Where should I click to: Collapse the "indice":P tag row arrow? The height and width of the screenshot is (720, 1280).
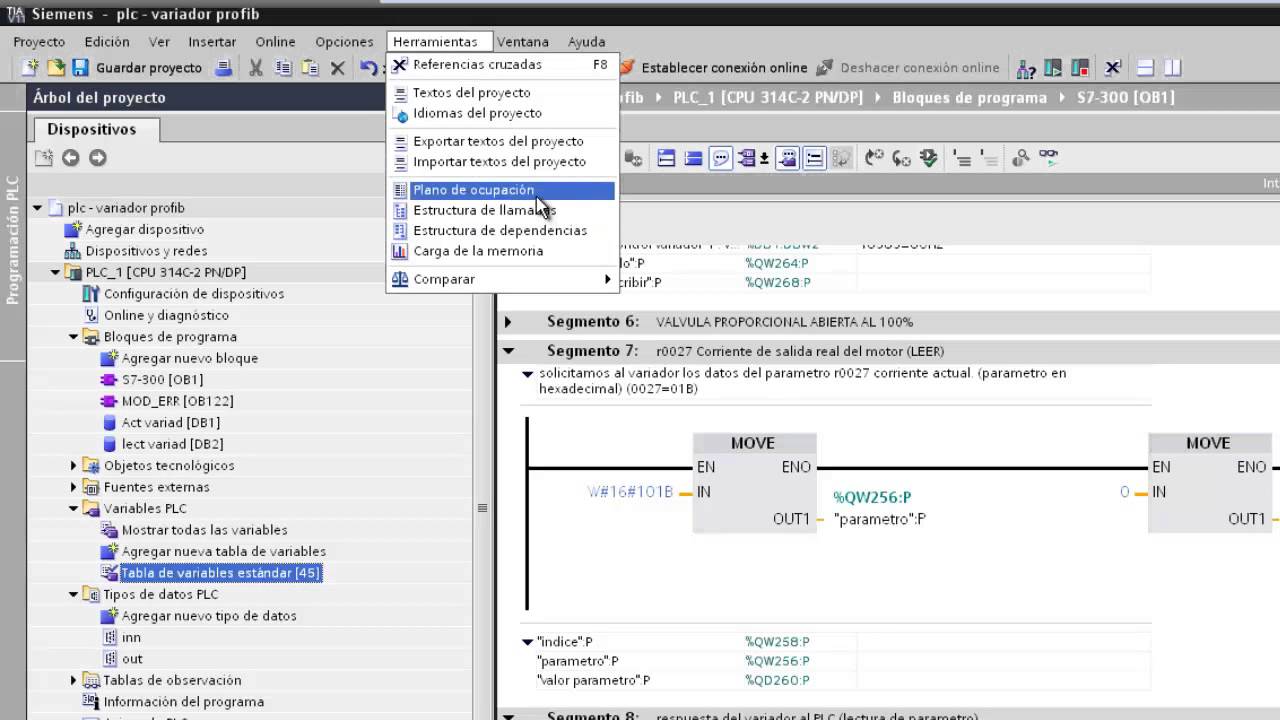coord(527,642)
